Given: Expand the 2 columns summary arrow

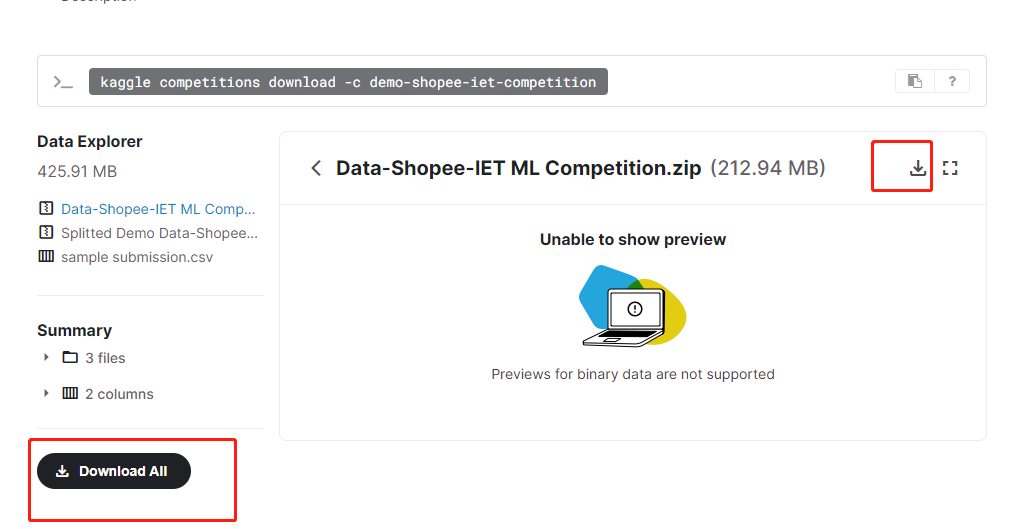Looking at the screenshot, I should click(46, 393).
